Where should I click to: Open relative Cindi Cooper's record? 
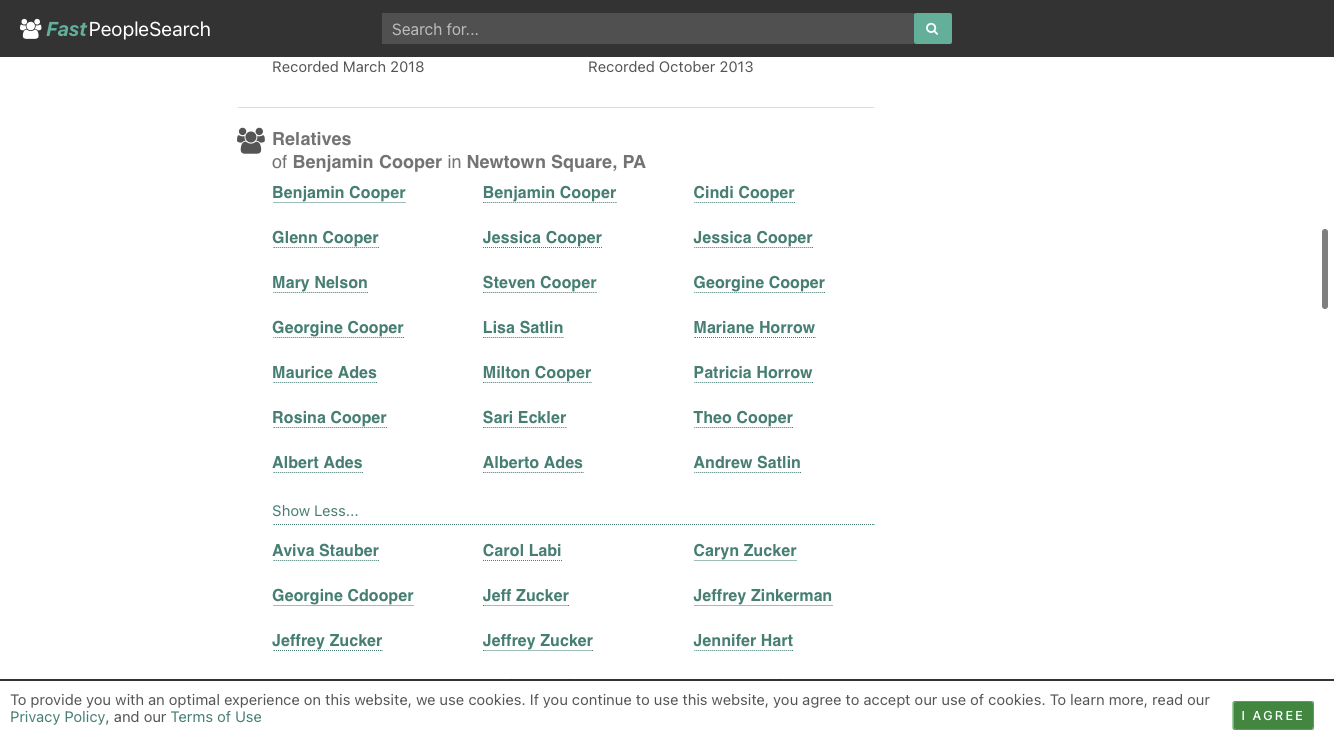coord(744,193)
